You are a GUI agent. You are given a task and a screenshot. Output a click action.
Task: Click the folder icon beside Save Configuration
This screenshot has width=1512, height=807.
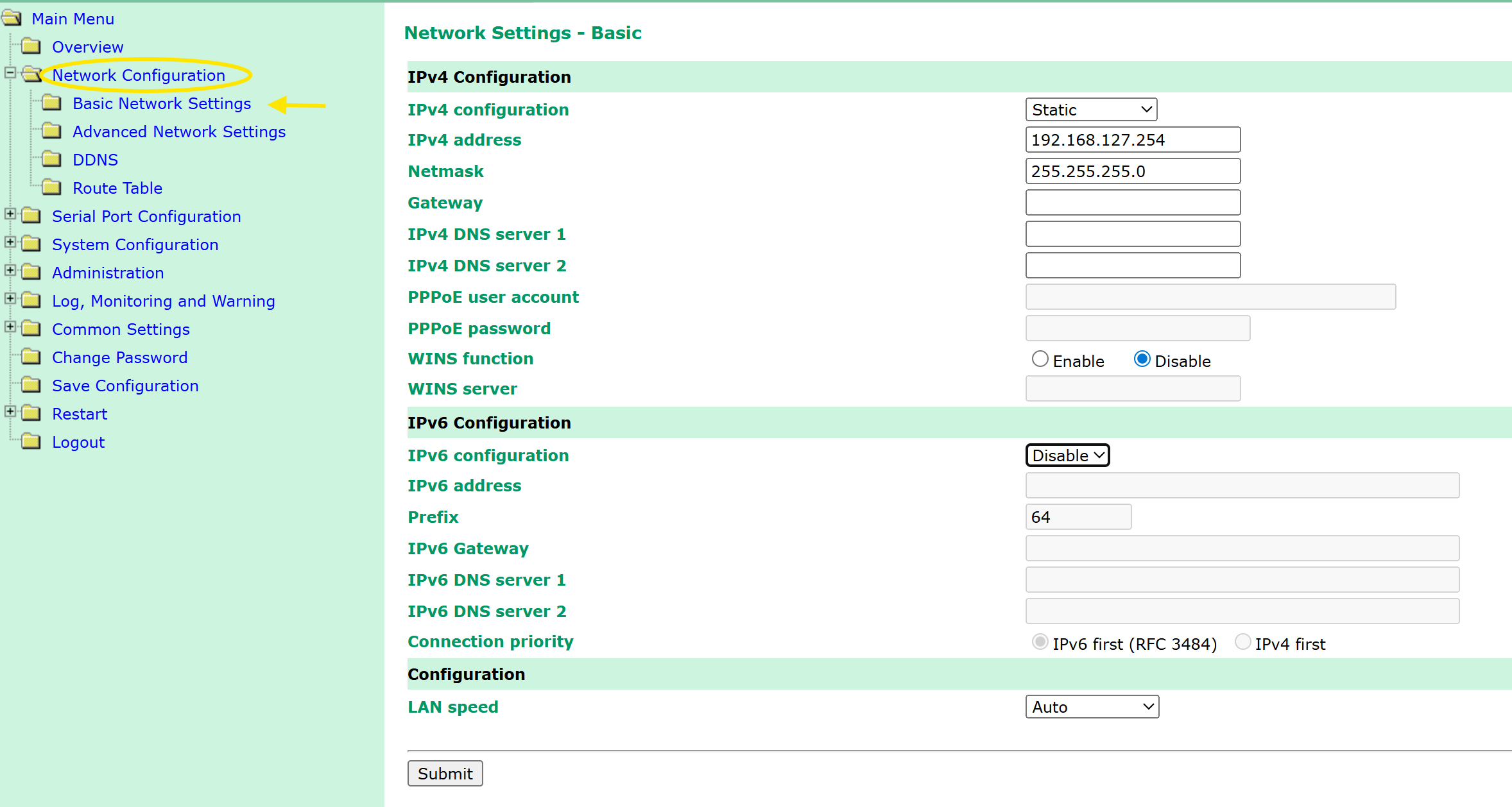click(x=31, y=386)
